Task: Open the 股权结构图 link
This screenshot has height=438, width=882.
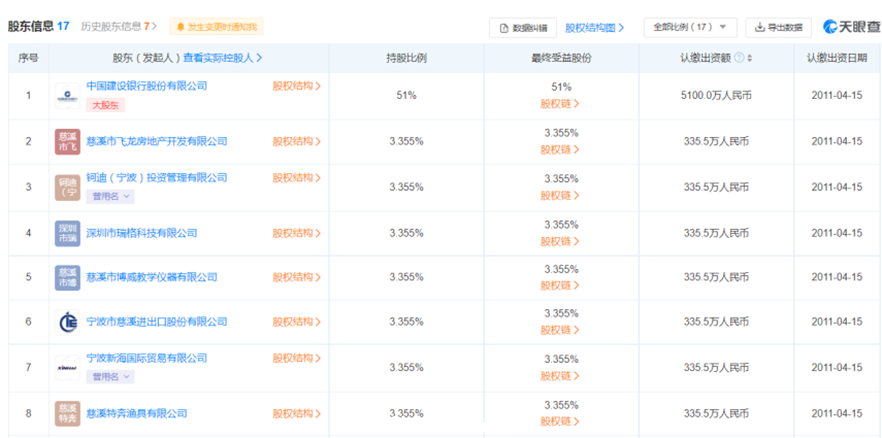Action: (595, 28)
